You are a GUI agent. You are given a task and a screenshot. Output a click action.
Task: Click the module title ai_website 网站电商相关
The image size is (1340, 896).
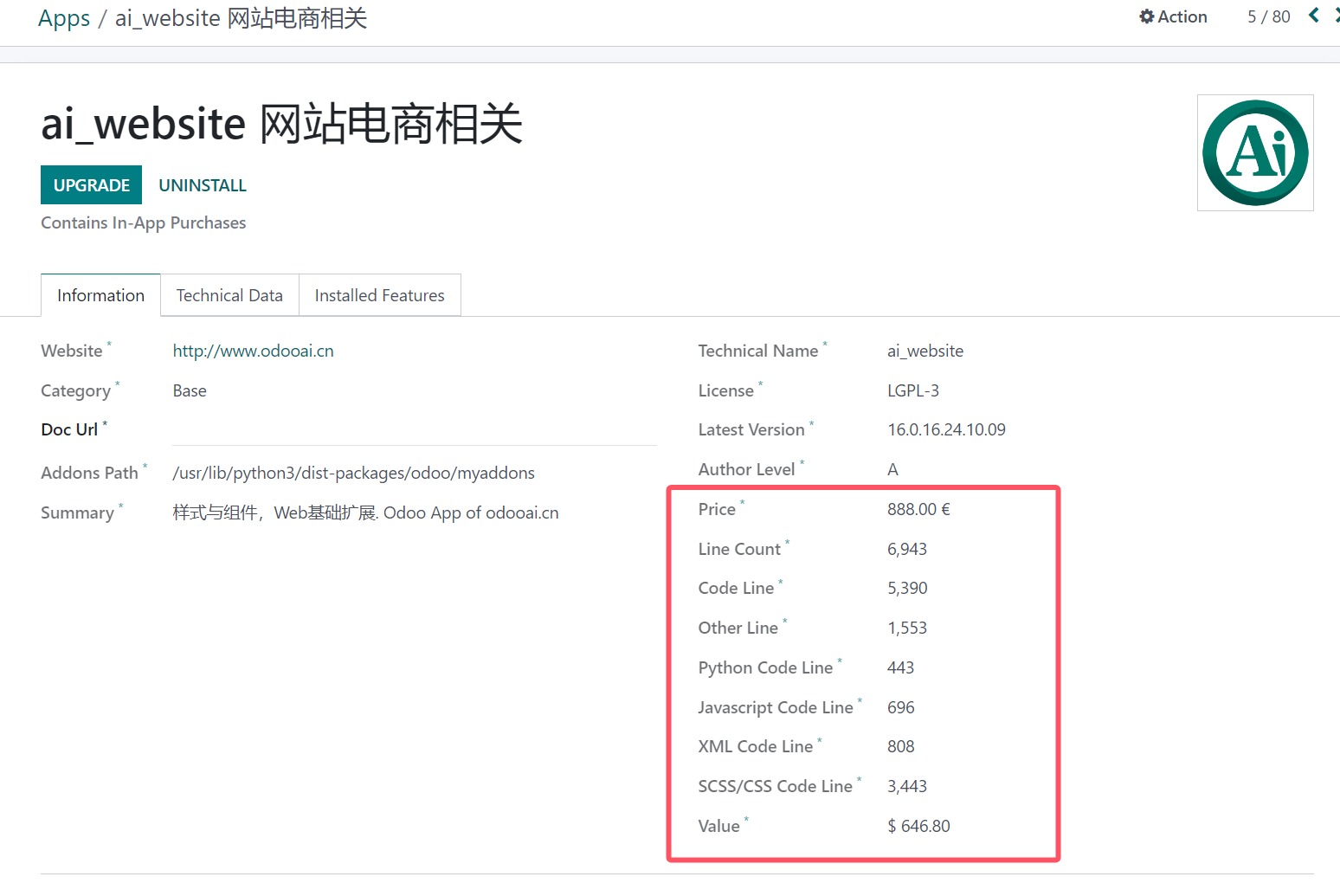coord(282,123)
